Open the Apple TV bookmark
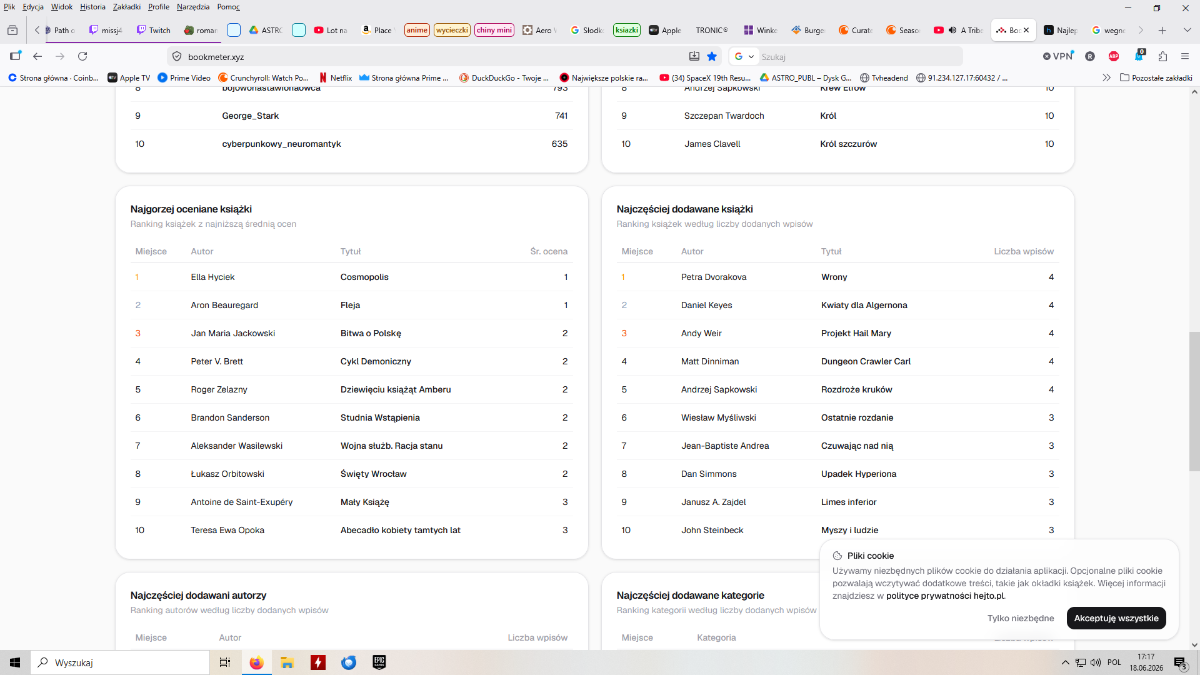This screenshot has height=675, width=1200. click(129, 77)
